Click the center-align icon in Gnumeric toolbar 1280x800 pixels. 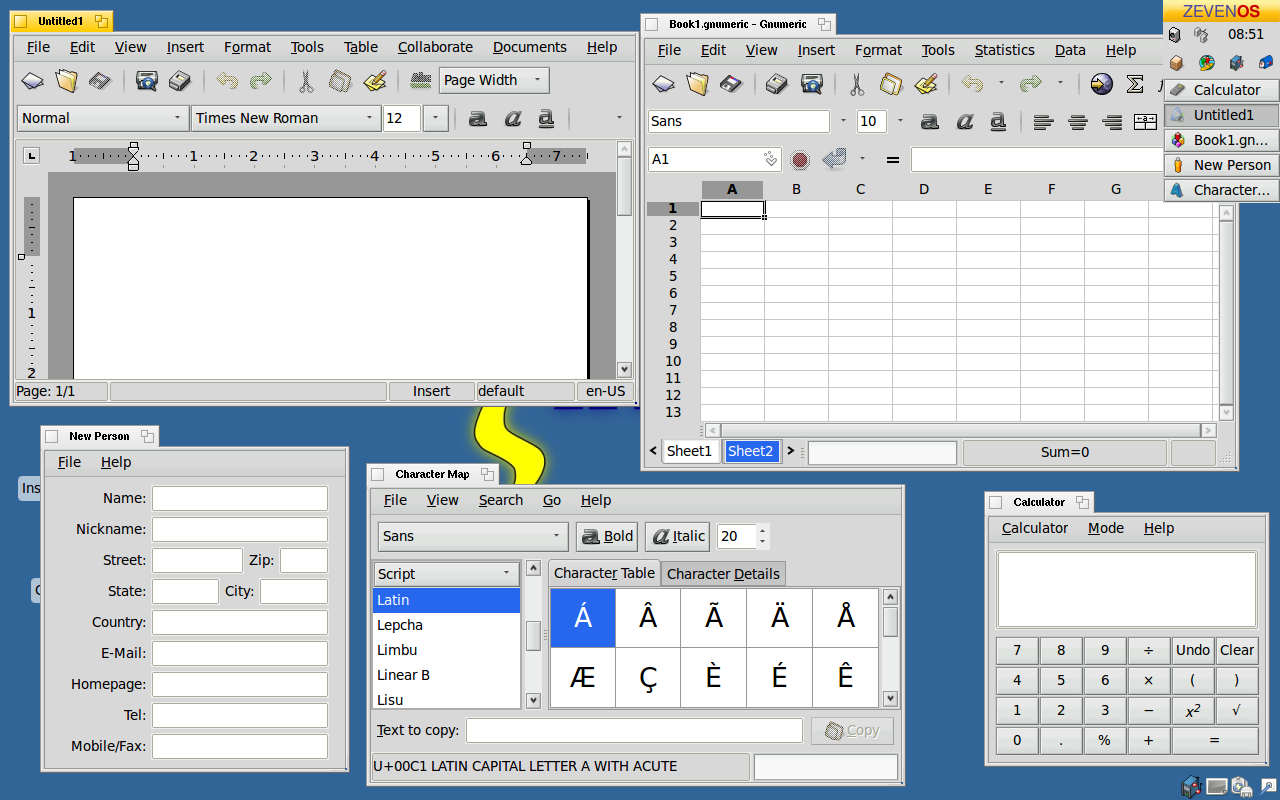coord(1078,122)
